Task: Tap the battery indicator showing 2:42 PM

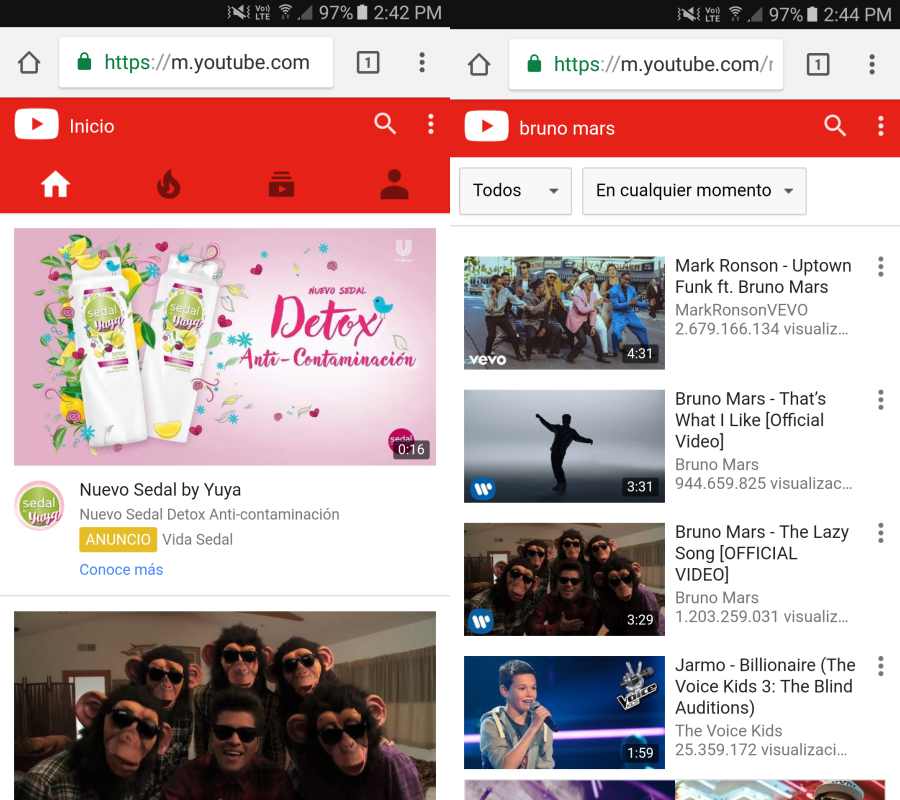Action: pyautogui.click(x=362, y=13)
